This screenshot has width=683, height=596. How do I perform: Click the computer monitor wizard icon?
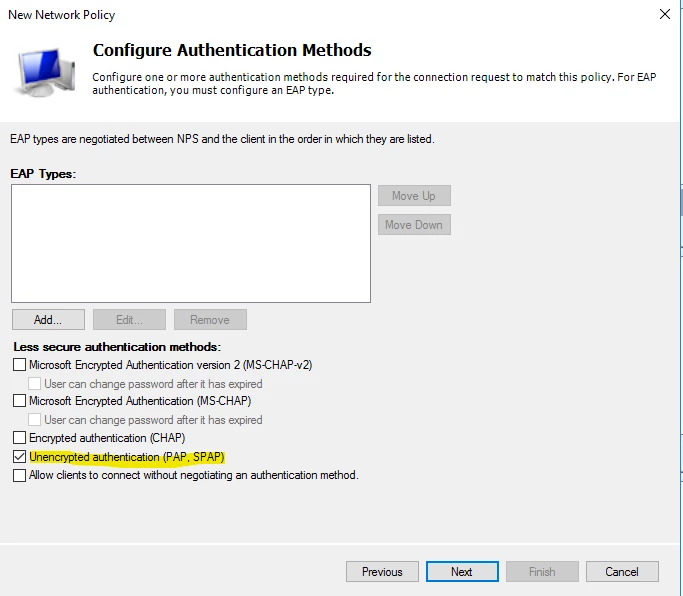click(44, 72)
